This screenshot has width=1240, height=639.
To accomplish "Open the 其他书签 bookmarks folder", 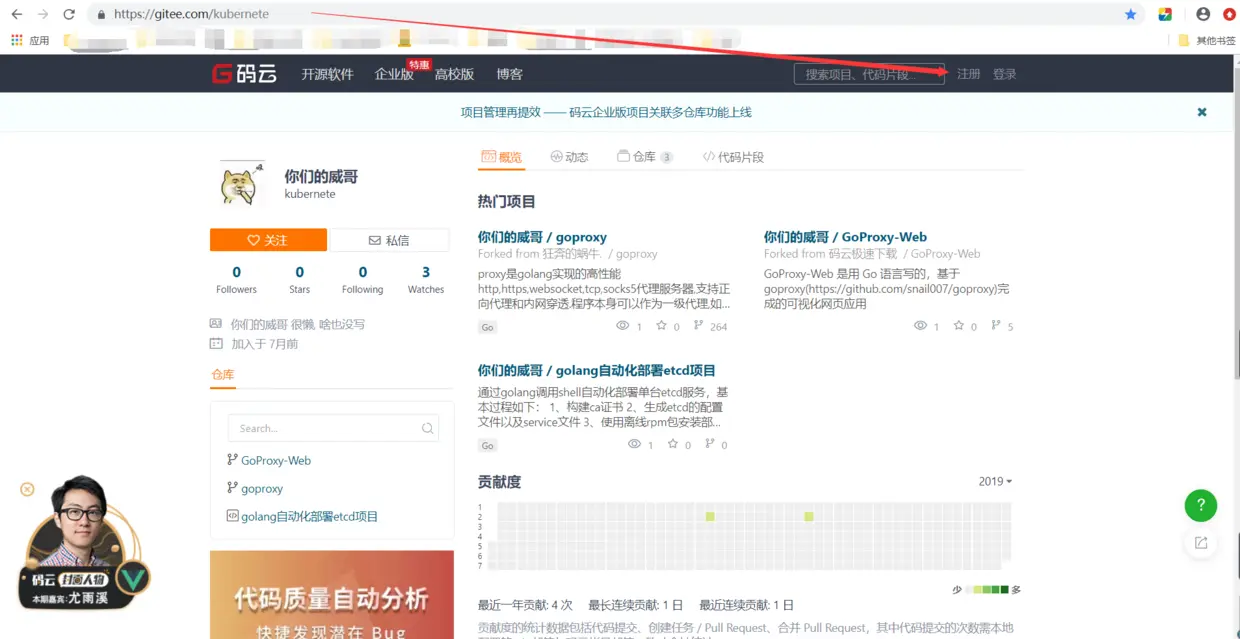I will [x=1207, y=41].
